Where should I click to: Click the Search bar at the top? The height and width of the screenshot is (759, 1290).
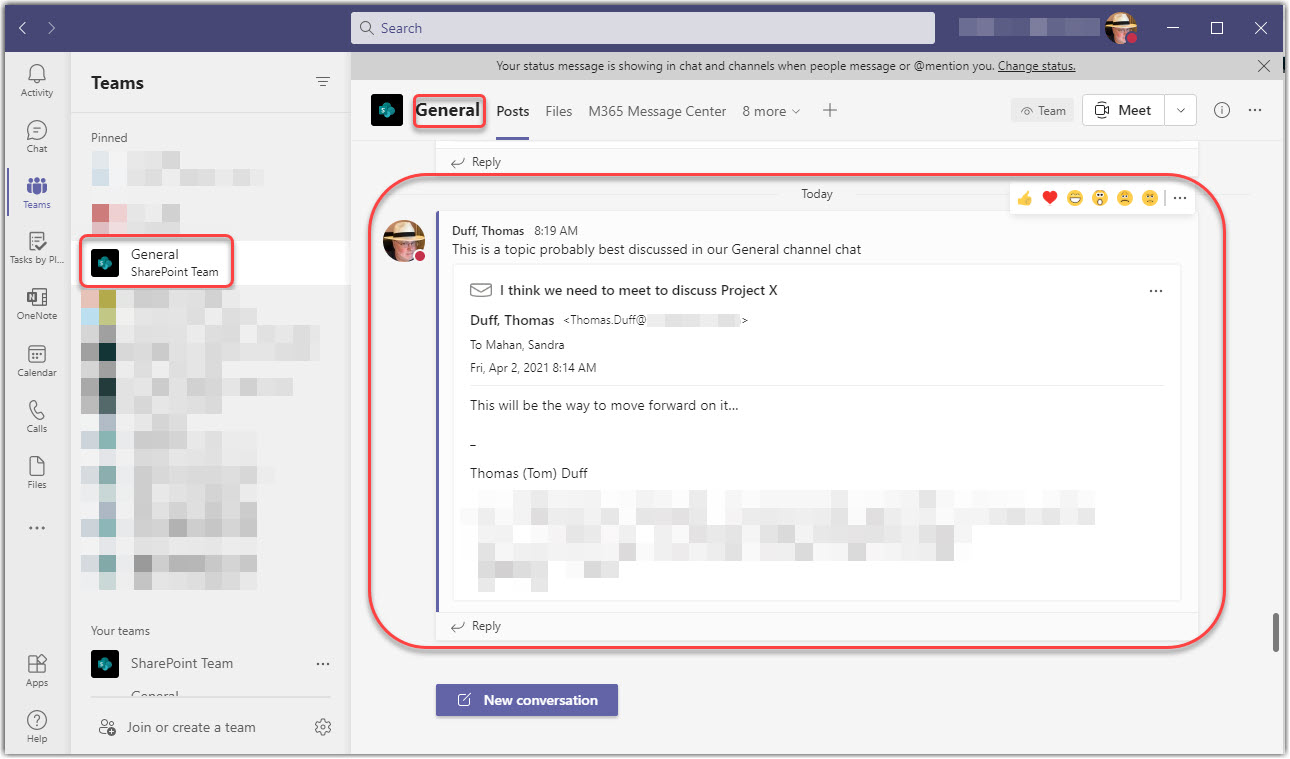(642, 27)
